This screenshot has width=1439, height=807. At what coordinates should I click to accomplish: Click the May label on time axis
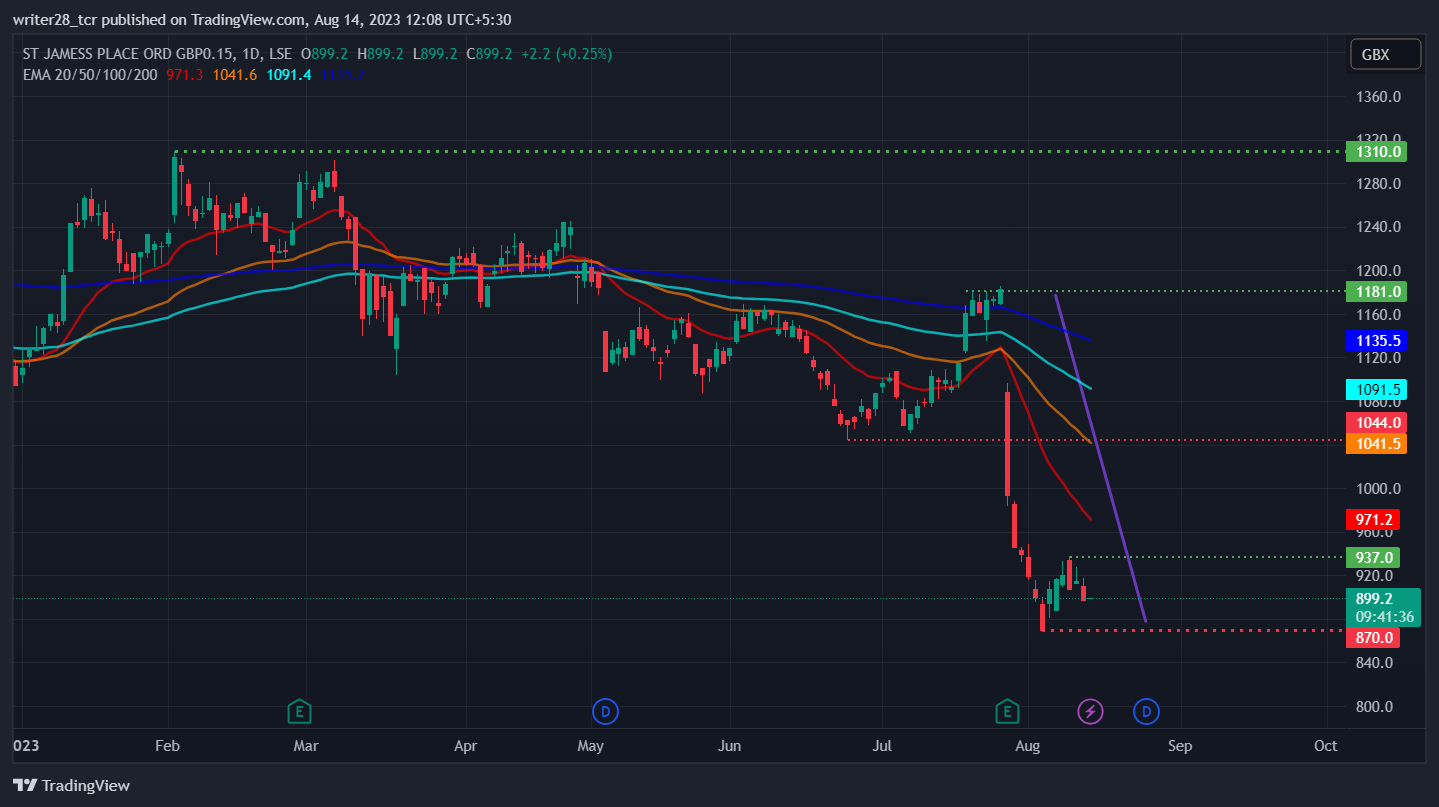pyautogui.click(x=592, y=746)
